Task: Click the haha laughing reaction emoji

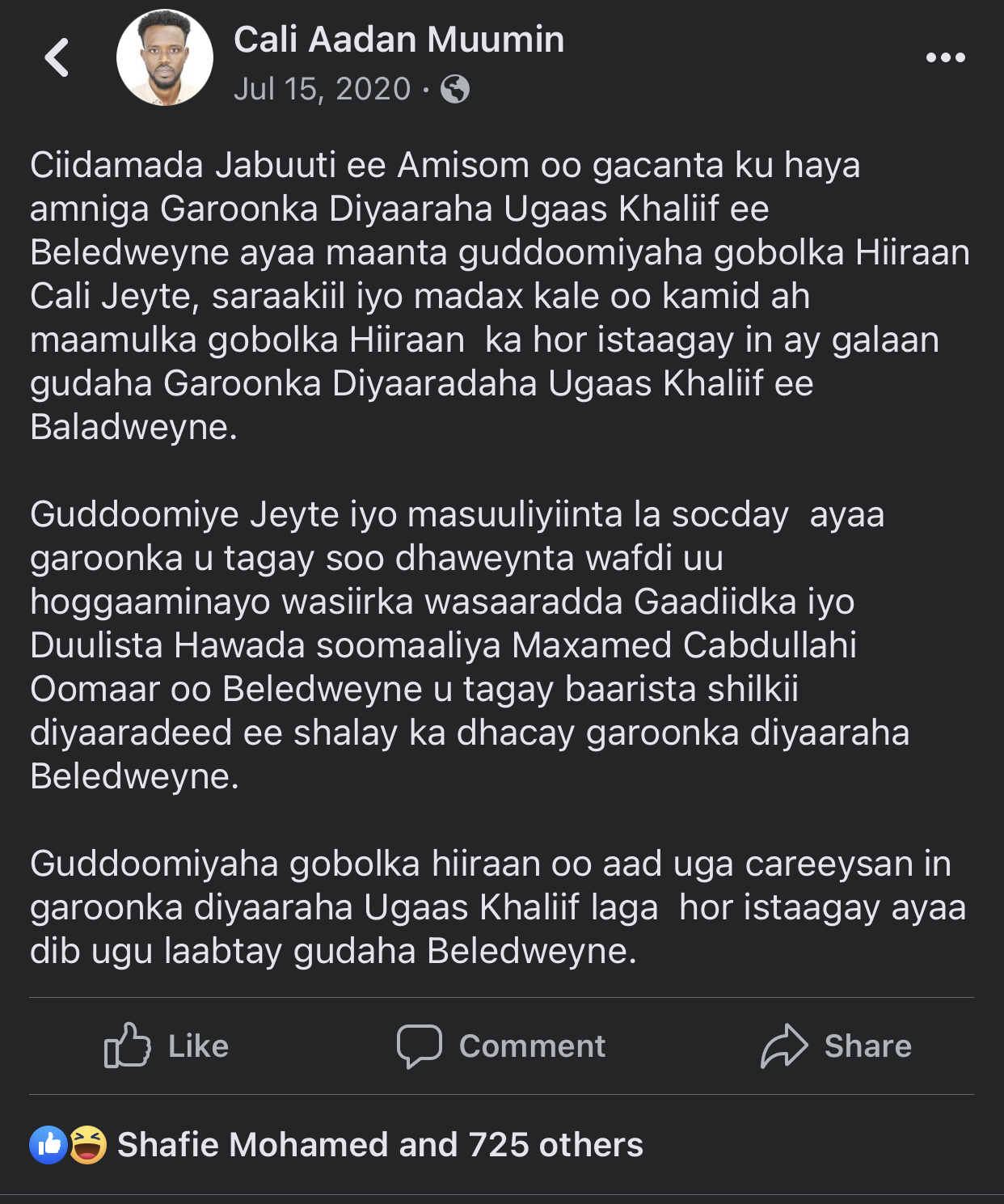Action: pyautogui.click(x=88, y=1145)
